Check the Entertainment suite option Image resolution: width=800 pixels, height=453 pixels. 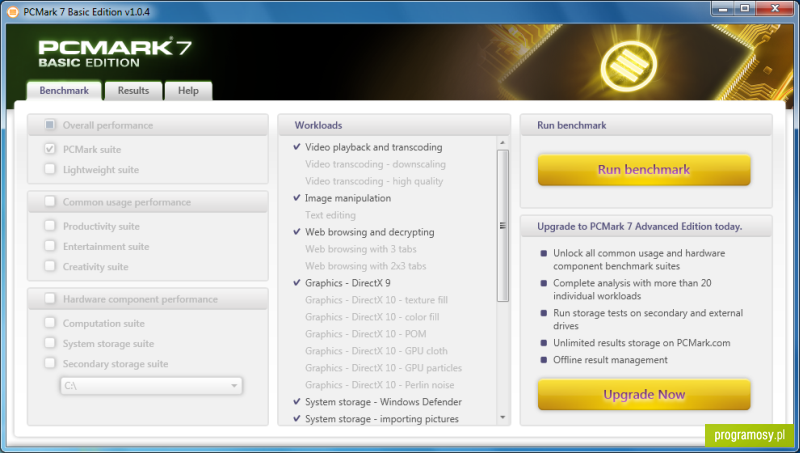coord(49,246)
